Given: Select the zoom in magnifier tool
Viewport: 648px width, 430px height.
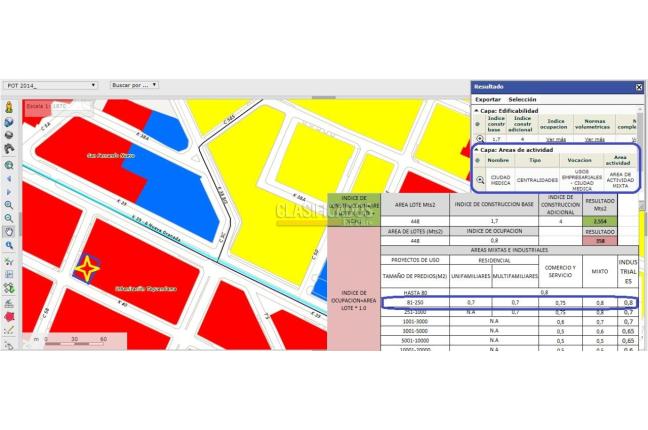Looking at the screenshot, I should coord(9,205).
